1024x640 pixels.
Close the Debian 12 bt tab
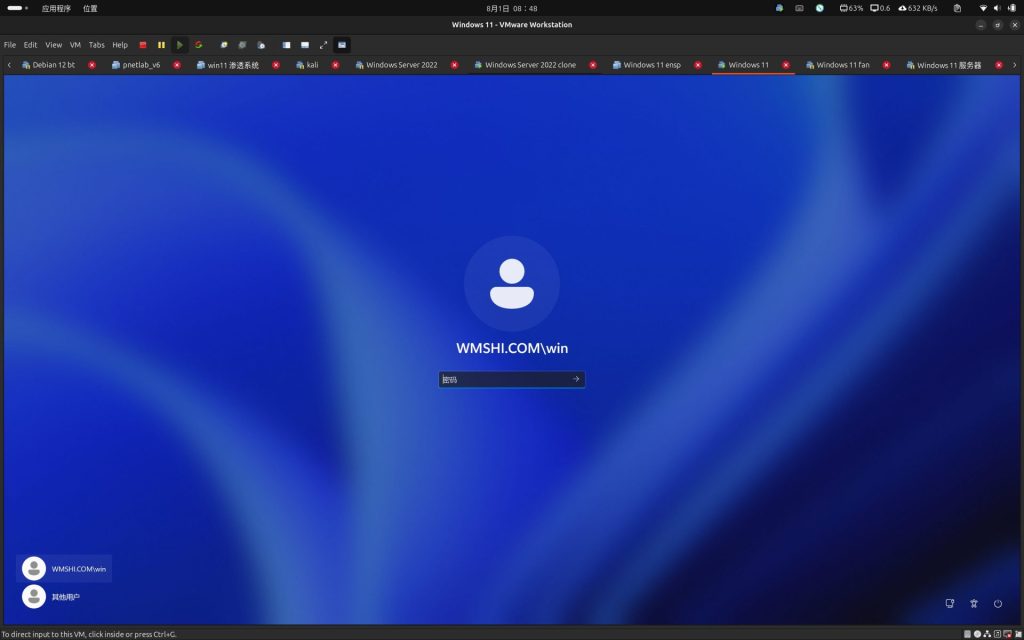[92, 65]
